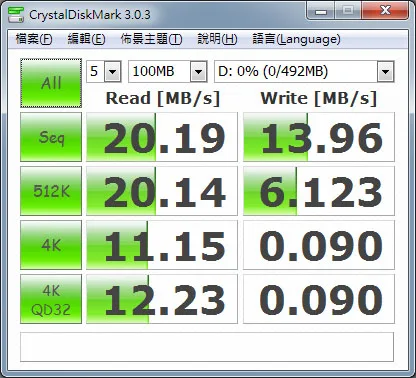Start the 4K QD32 test
The height and width of the screenshot is (378, 416).
click(x=51, y=299)
